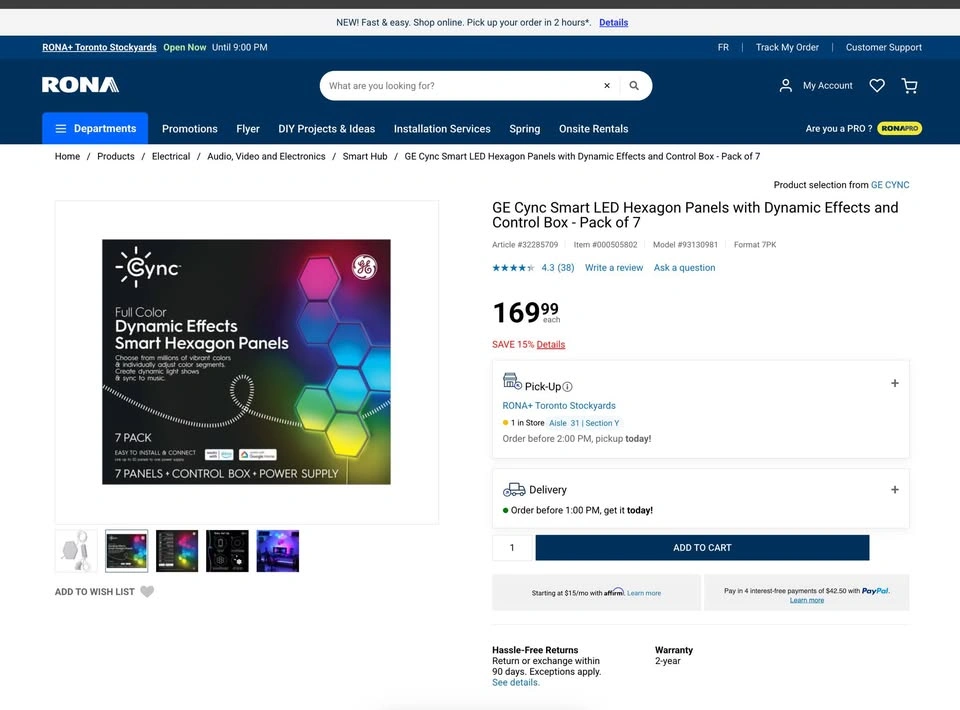Click the quantity input field
This screenshot has height=710, width=960.
tap(512, 548)
